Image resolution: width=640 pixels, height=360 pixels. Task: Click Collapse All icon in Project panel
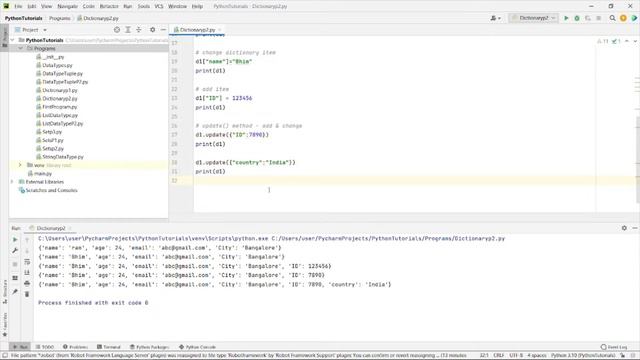click(139, 30)
